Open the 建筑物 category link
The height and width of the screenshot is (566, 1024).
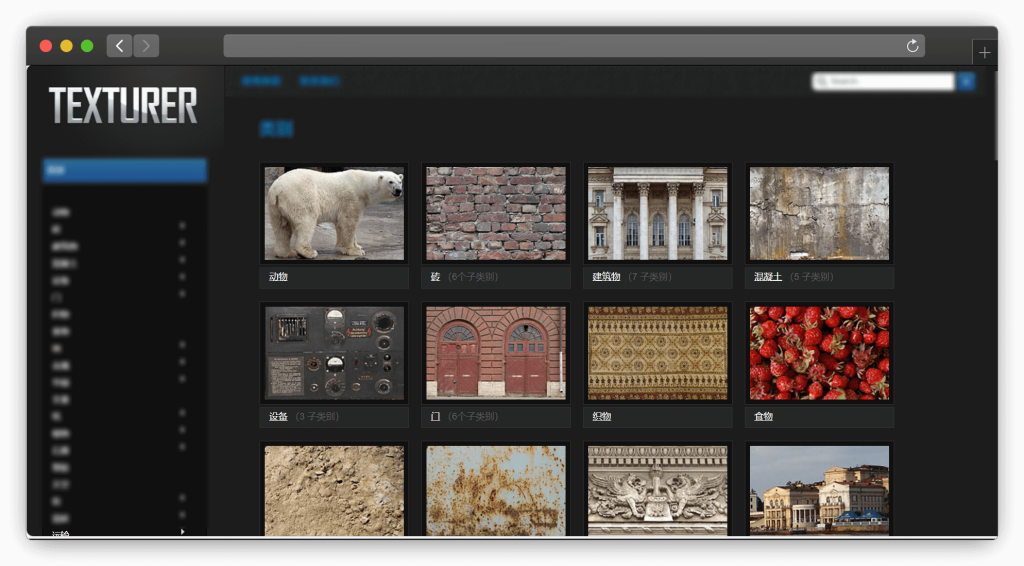click(x=606, y=277)
